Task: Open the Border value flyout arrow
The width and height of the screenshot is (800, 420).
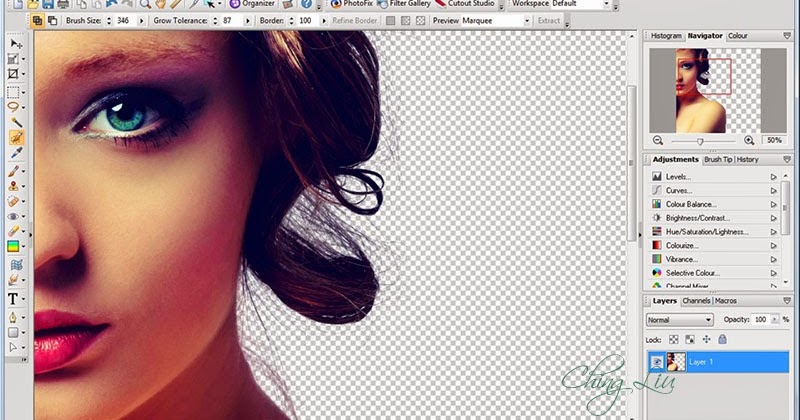Action: coord(323,21)
